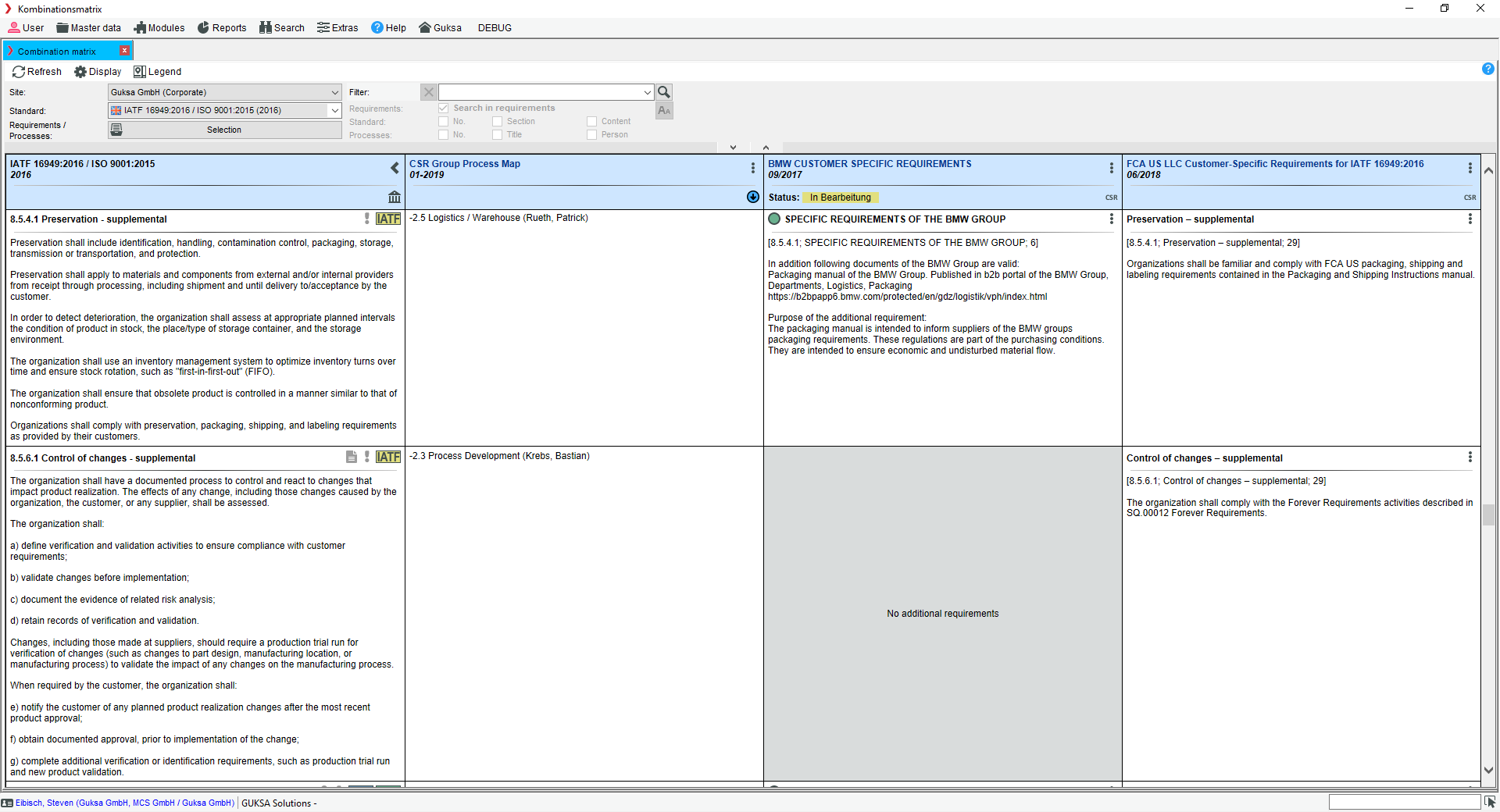Select process 2.5 Logistics / Warehouse
1500x812 pixels.
pos(498,218)
